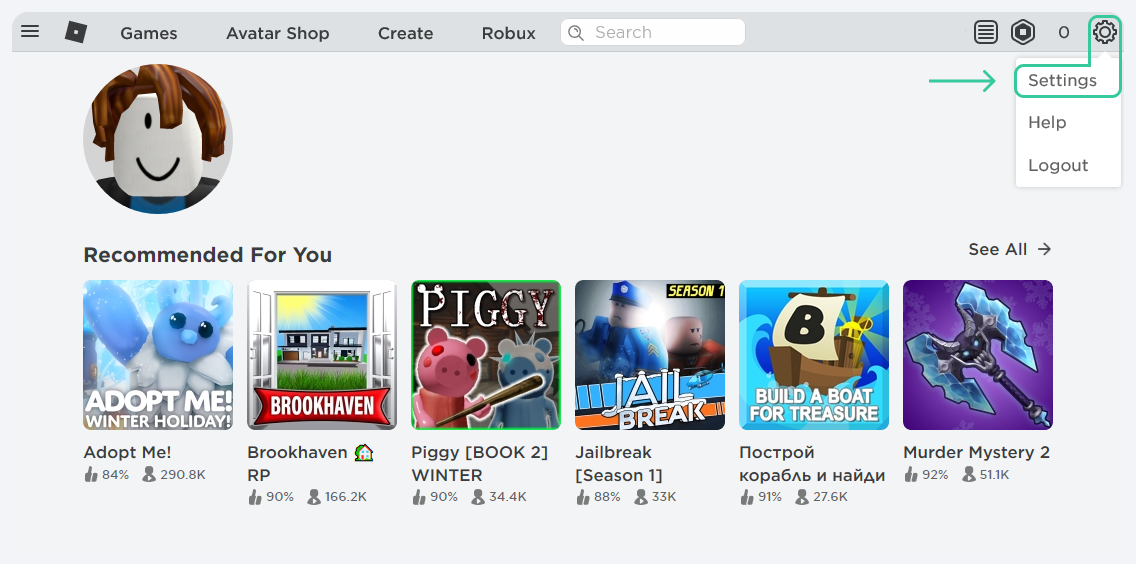Click the Robux currency icon
Image resolution: width=1136 pixels, height=564 pixels.
[1023, 33]
